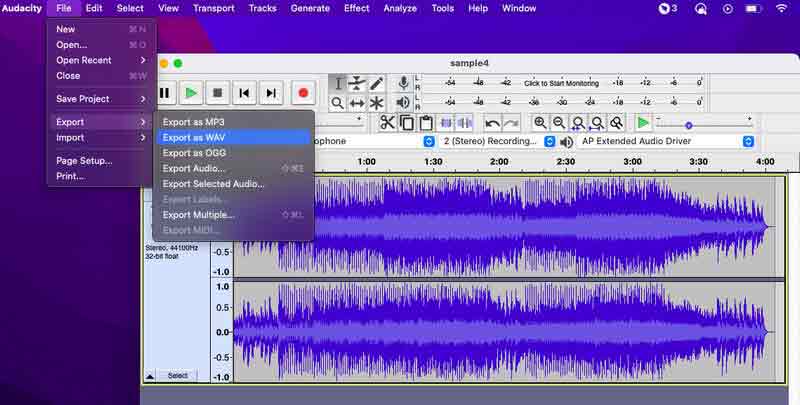Choose Open... from File menu

coord(101,45)
